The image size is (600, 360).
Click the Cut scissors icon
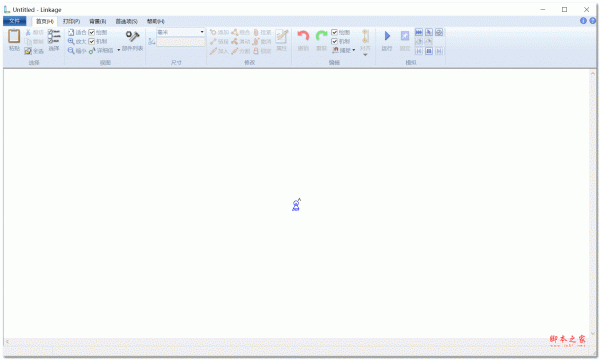28,33
